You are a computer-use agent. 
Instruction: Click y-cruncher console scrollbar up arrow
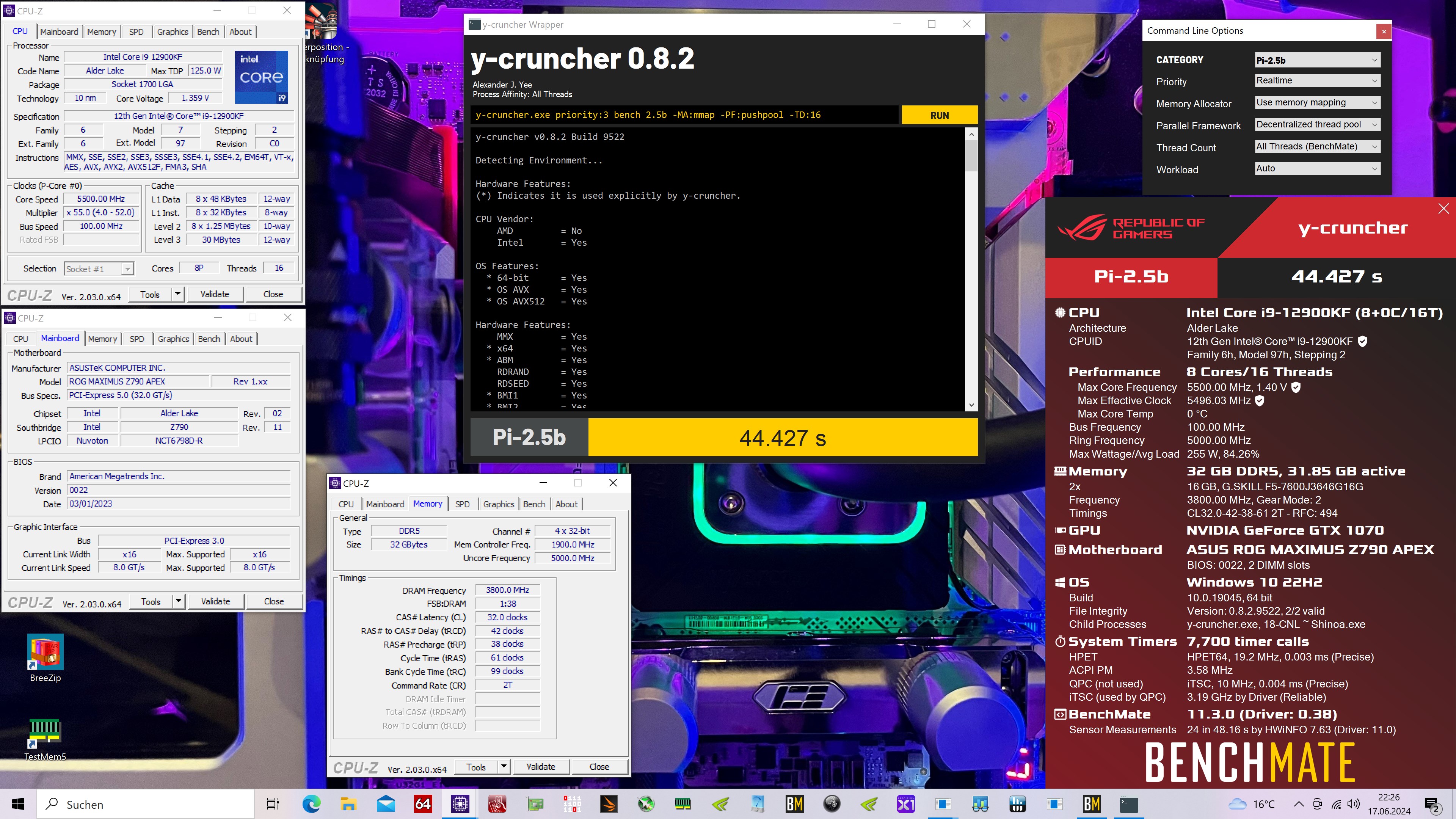coord(971,135)
